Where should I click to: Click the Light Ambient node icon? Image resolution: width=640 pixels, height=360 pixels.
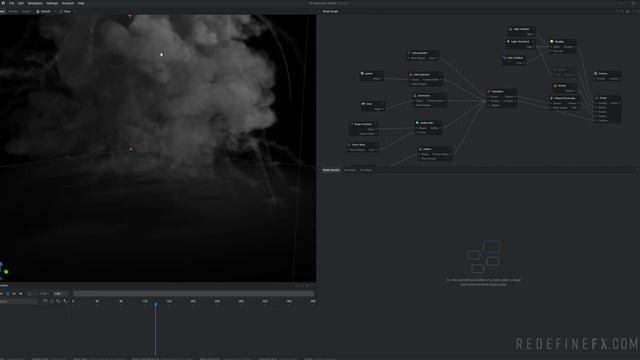510,29
